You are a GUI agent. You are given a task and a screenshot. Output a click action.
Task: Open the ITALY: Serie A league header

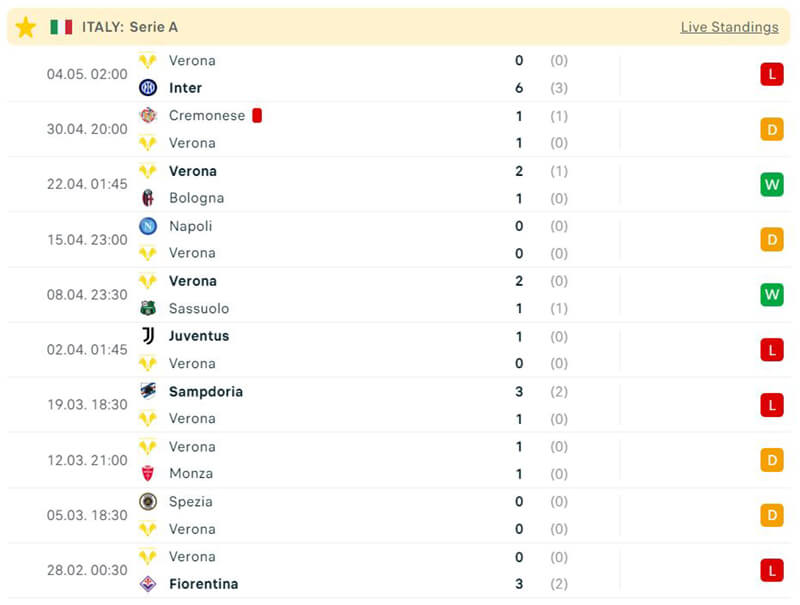130,27
